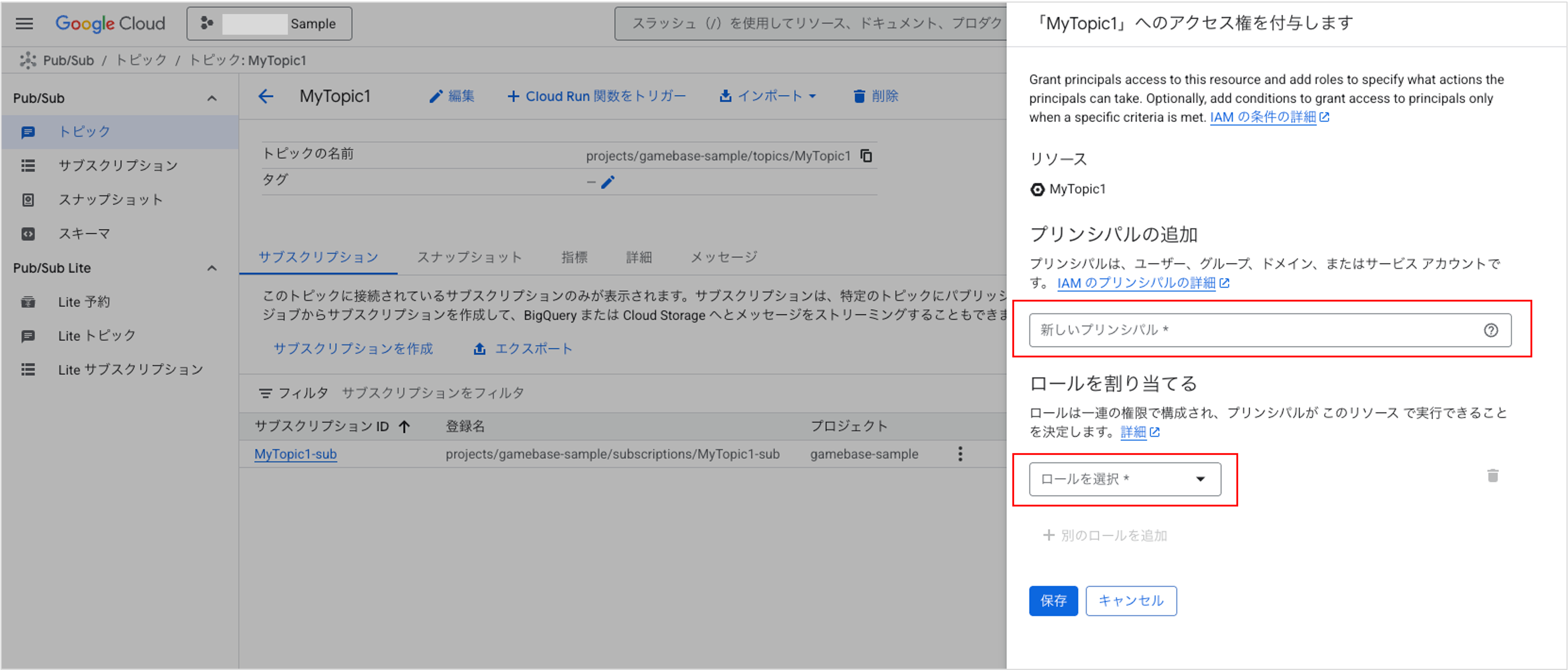Click the サブスクリプション list icon in sidebar
The height and width of the screenshot is (670, 1568).
(28, 166)
